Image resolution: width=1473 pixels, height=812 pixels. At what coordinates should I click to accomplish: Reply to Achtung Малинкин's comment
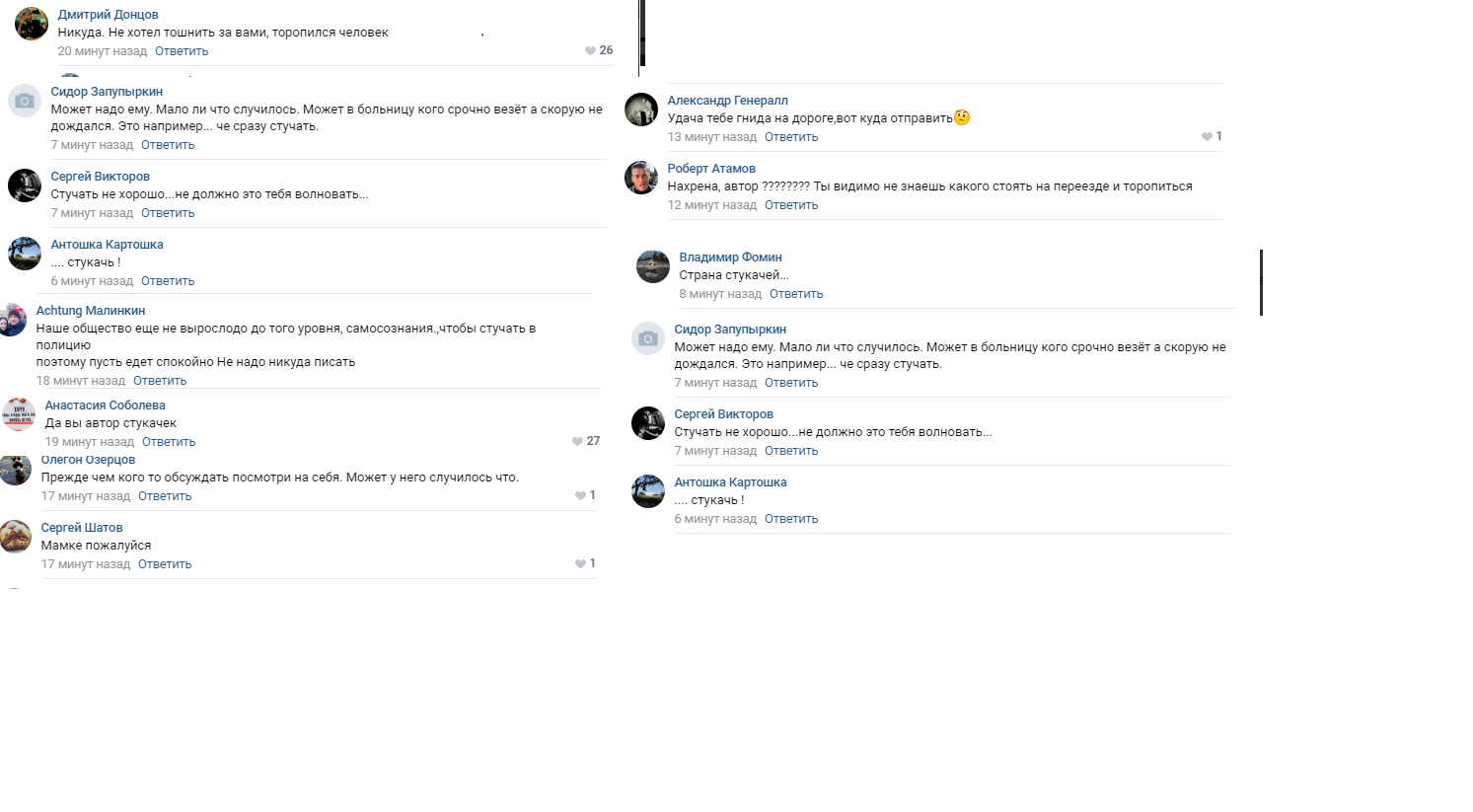160,381
